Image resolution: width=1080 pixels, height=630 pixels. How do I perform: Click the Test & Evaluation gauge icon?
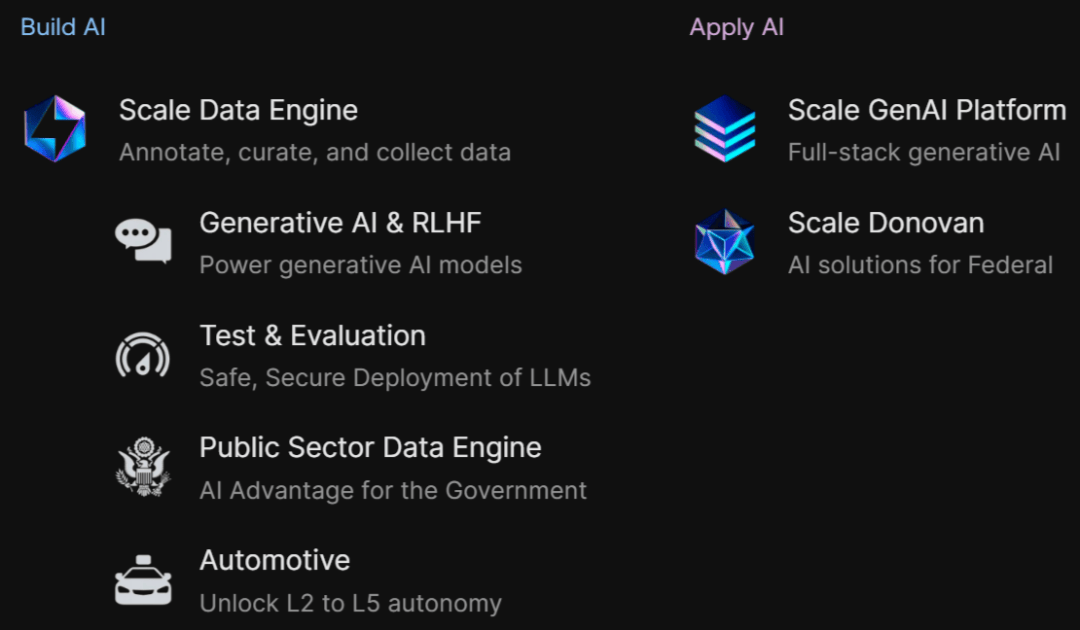click(x=143, y=354)
